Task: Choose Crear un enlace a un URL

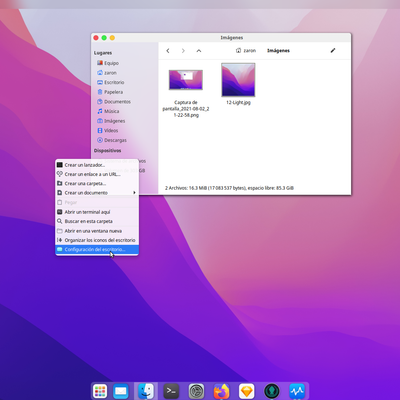Action: 97,174
